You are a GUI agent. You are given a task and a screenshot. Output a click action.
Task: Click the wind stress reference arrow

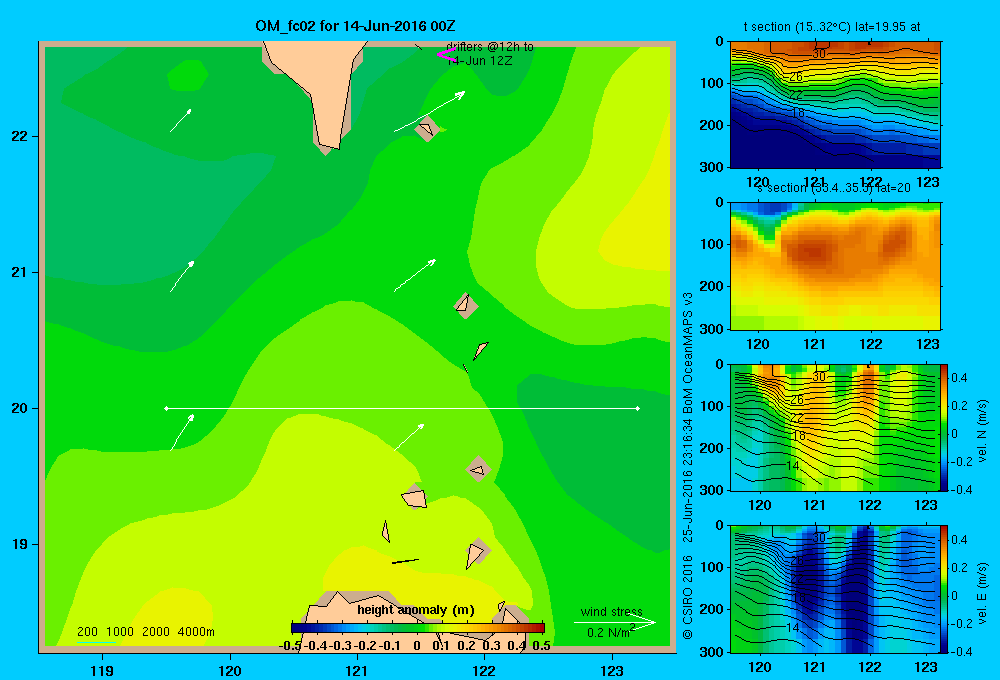[x=615, y=623]
